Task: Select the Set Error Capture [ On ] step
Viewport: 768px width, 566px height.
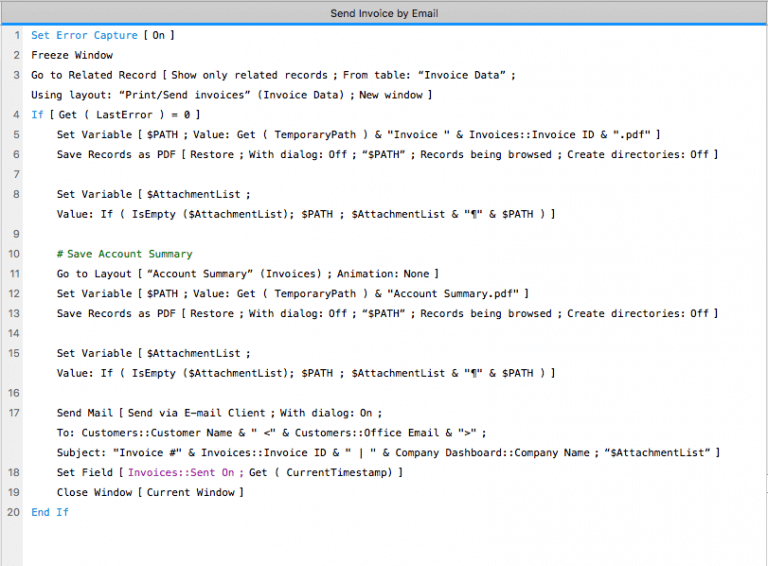Action: coord(103,35)
